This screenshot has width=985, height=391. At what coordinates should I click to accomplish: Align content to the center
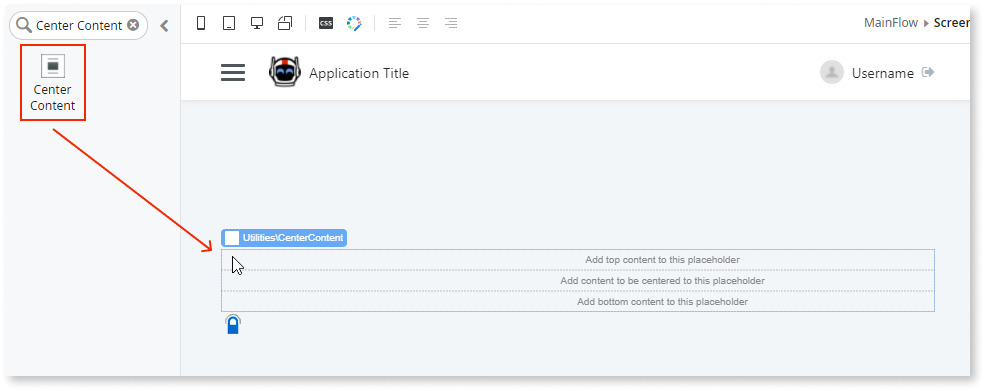tap(423, 24)
